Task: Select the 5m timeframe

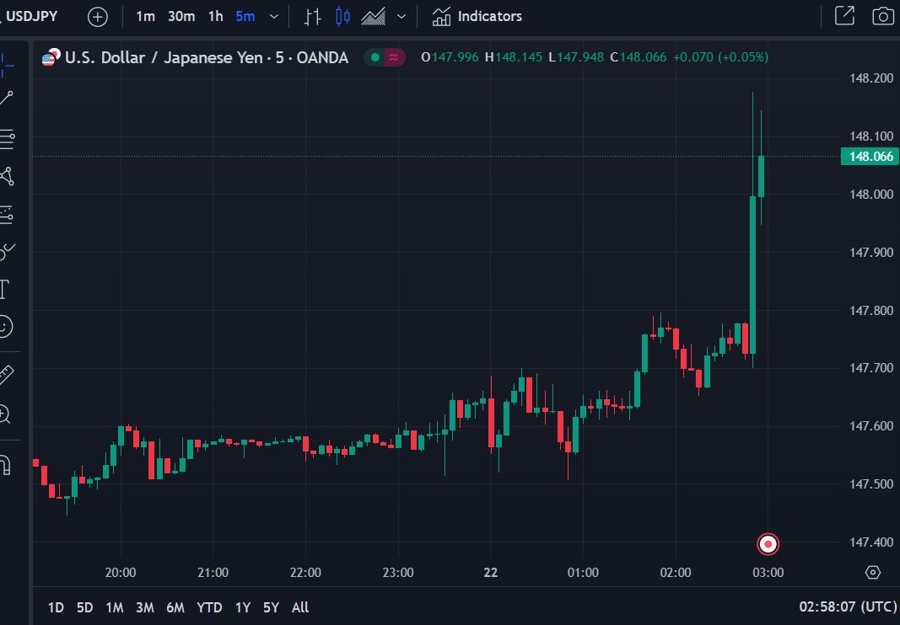Action: pos(245,17)
